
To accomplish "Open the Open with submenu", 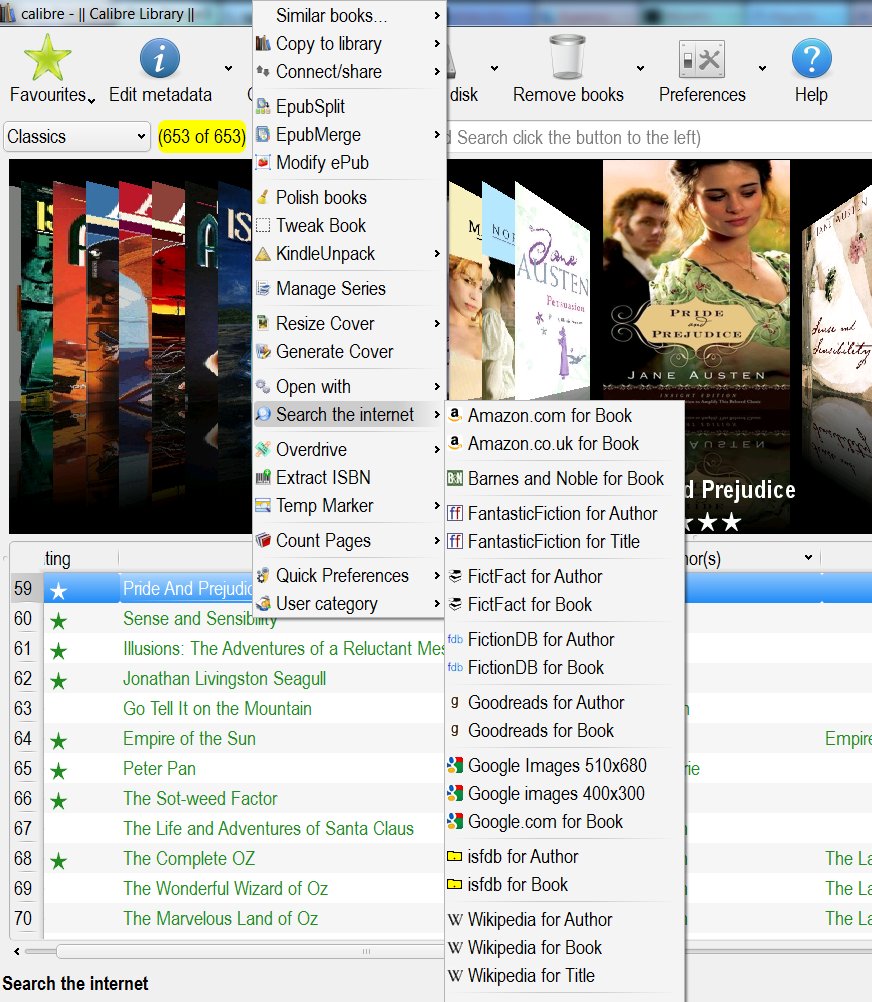I will coord(349,387).
